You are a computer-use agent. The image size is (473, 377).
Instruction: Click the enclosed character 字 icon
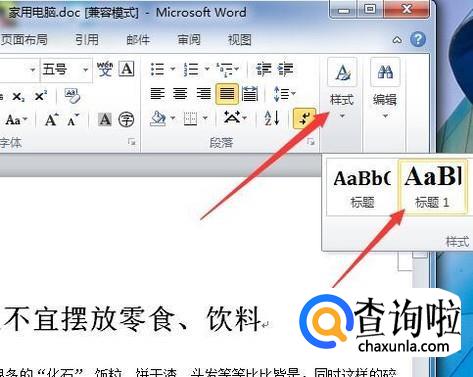126,119
